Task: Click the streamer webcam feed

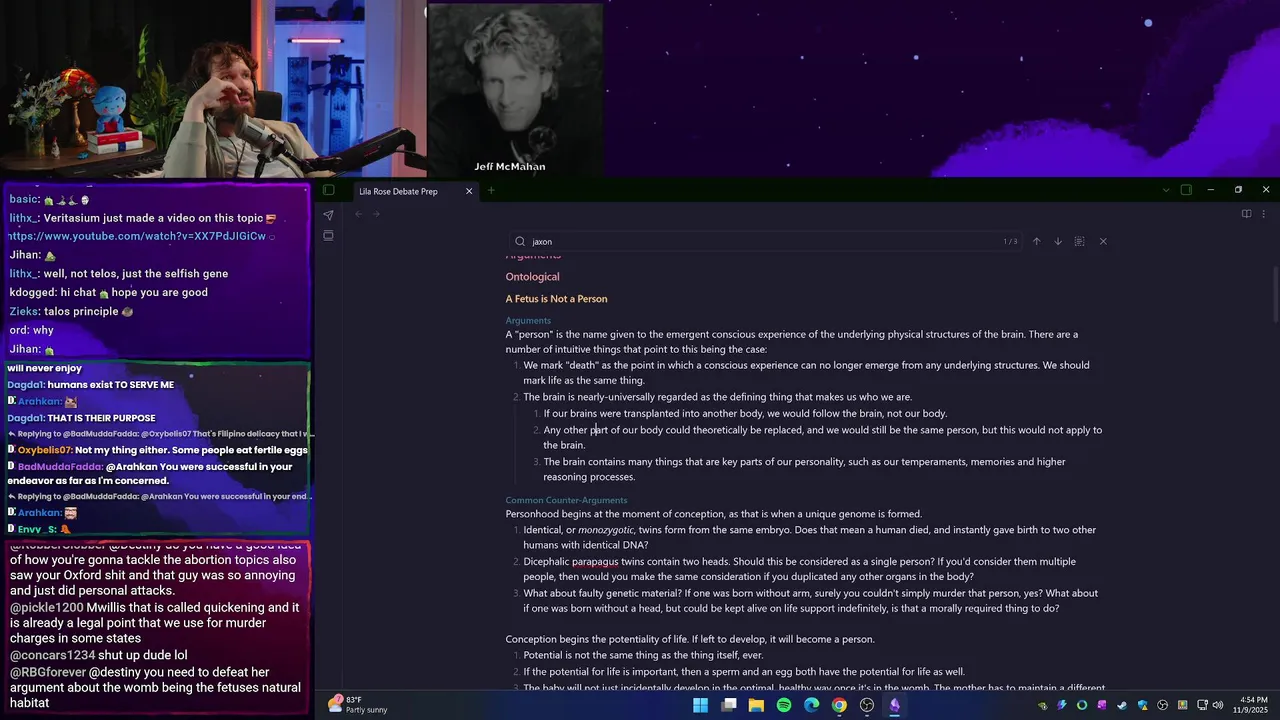Action: click(212, 88)
